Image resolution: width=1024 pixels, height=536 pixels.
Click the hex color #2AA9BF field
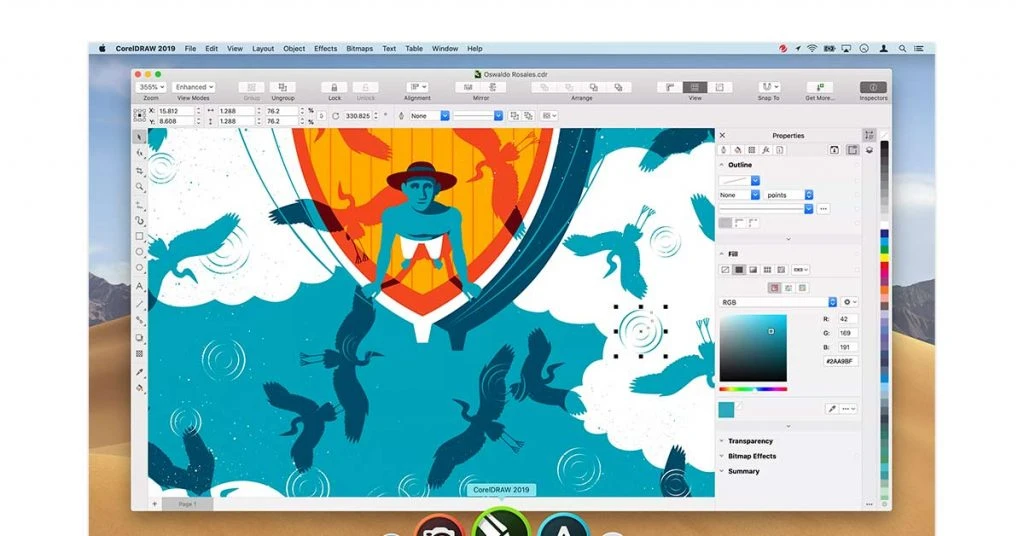pos(840,361)
